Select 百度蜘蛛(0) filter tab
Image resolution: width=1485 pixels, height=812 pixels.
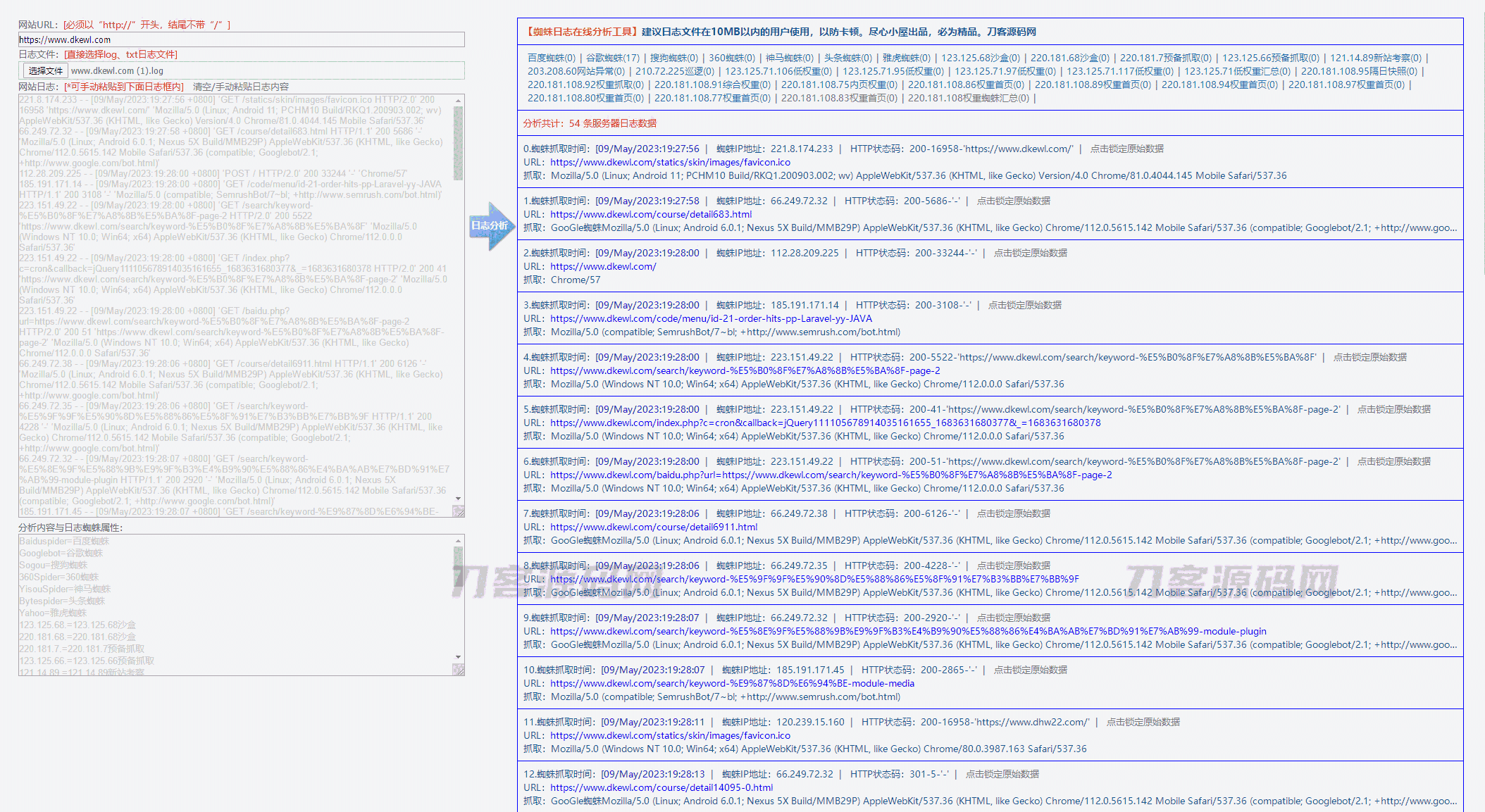point(551,58)
